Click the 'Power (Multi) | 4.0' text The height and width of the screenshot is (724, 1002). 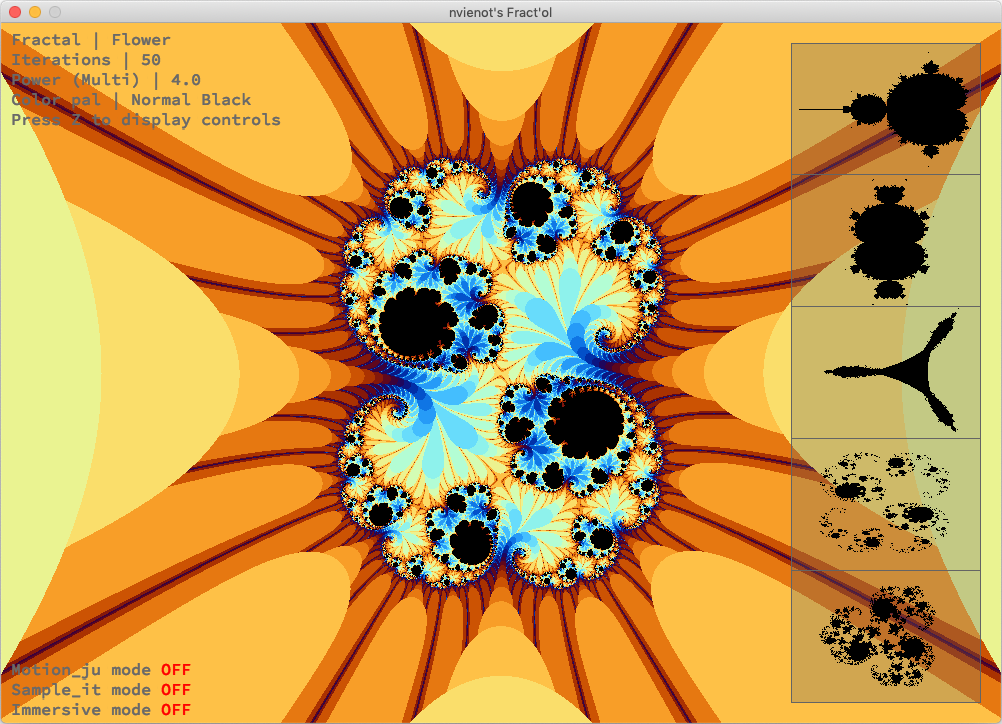[106, 80]
